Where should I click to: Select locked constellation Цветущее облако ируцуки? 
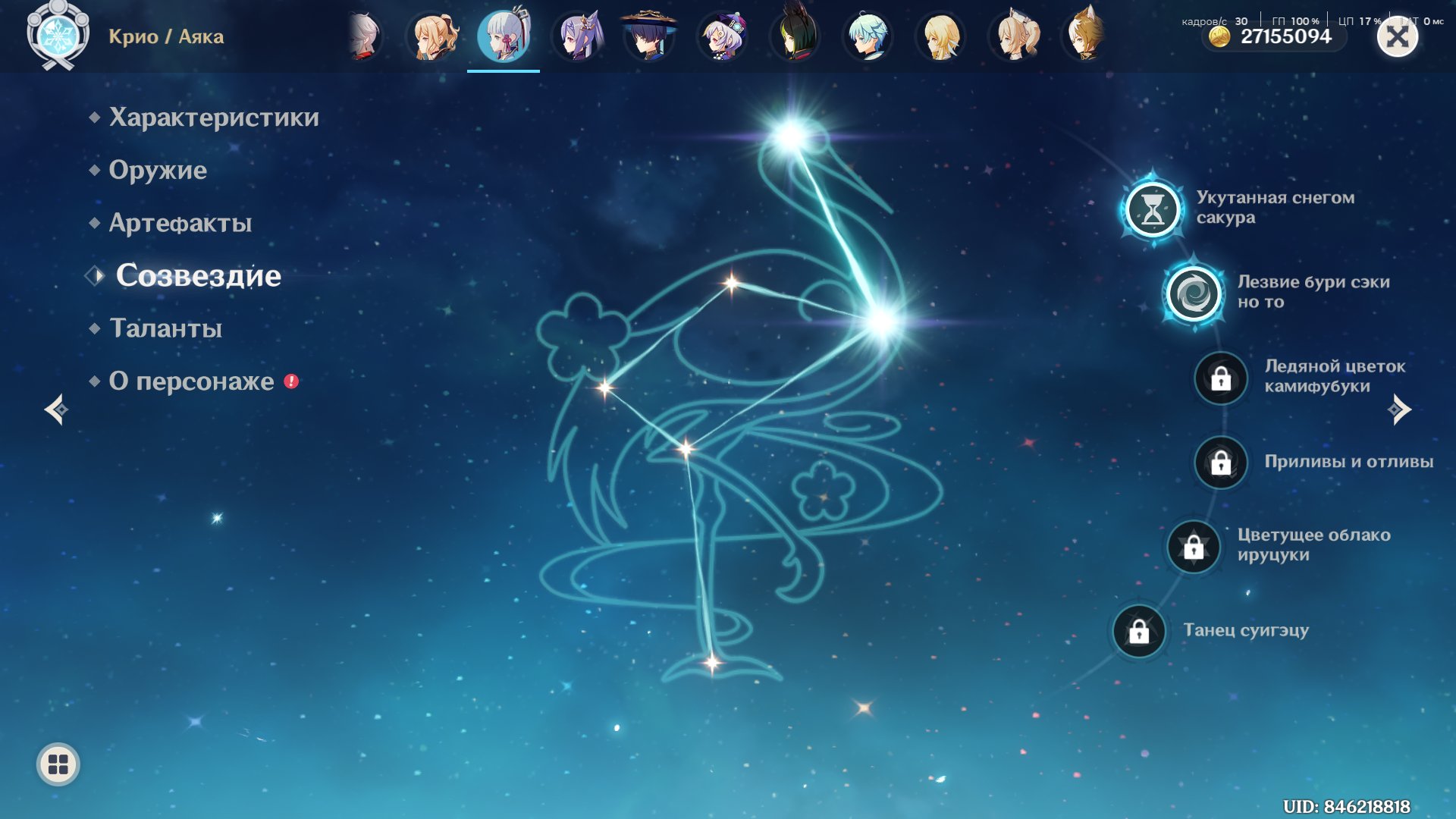pos(1194,546)
